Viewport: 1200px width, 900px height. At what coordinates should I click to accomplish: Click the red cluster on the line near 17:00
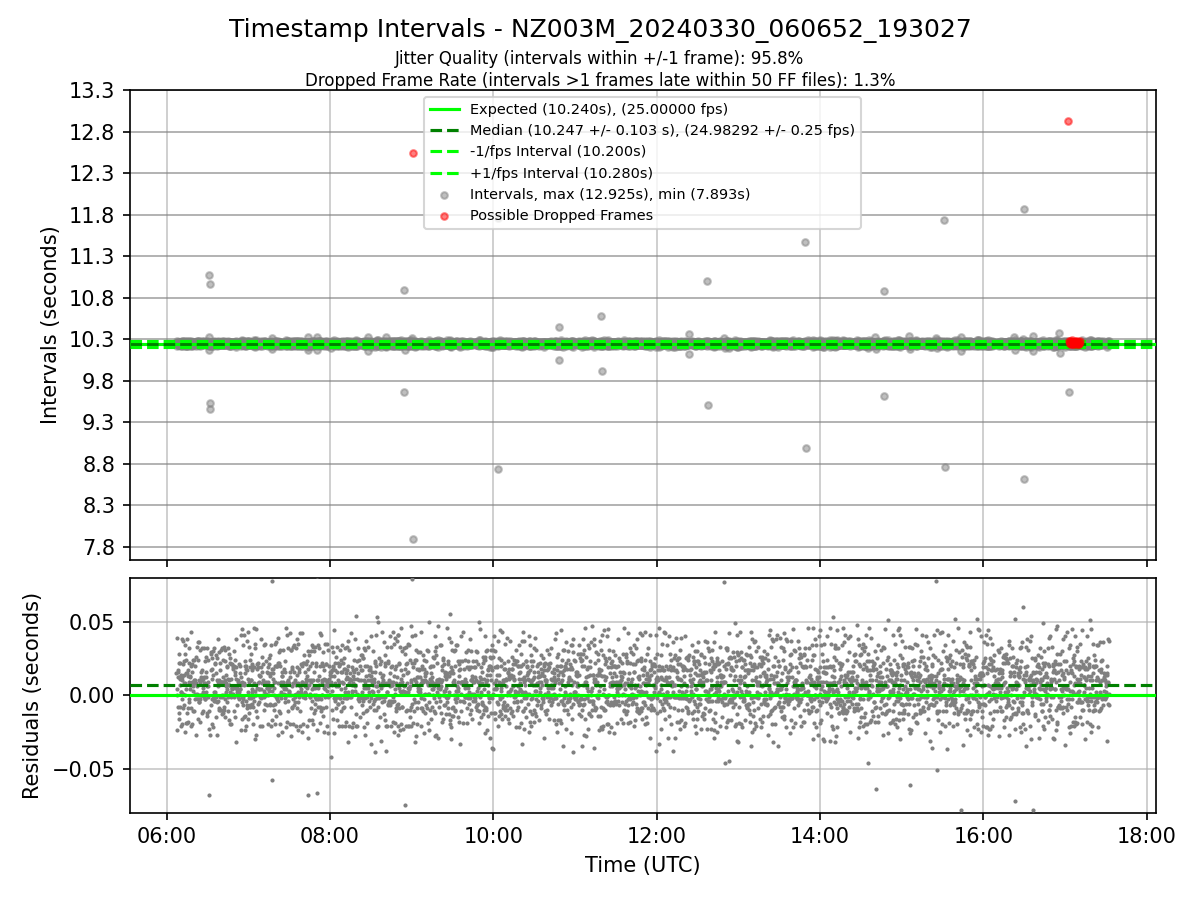1074,343
